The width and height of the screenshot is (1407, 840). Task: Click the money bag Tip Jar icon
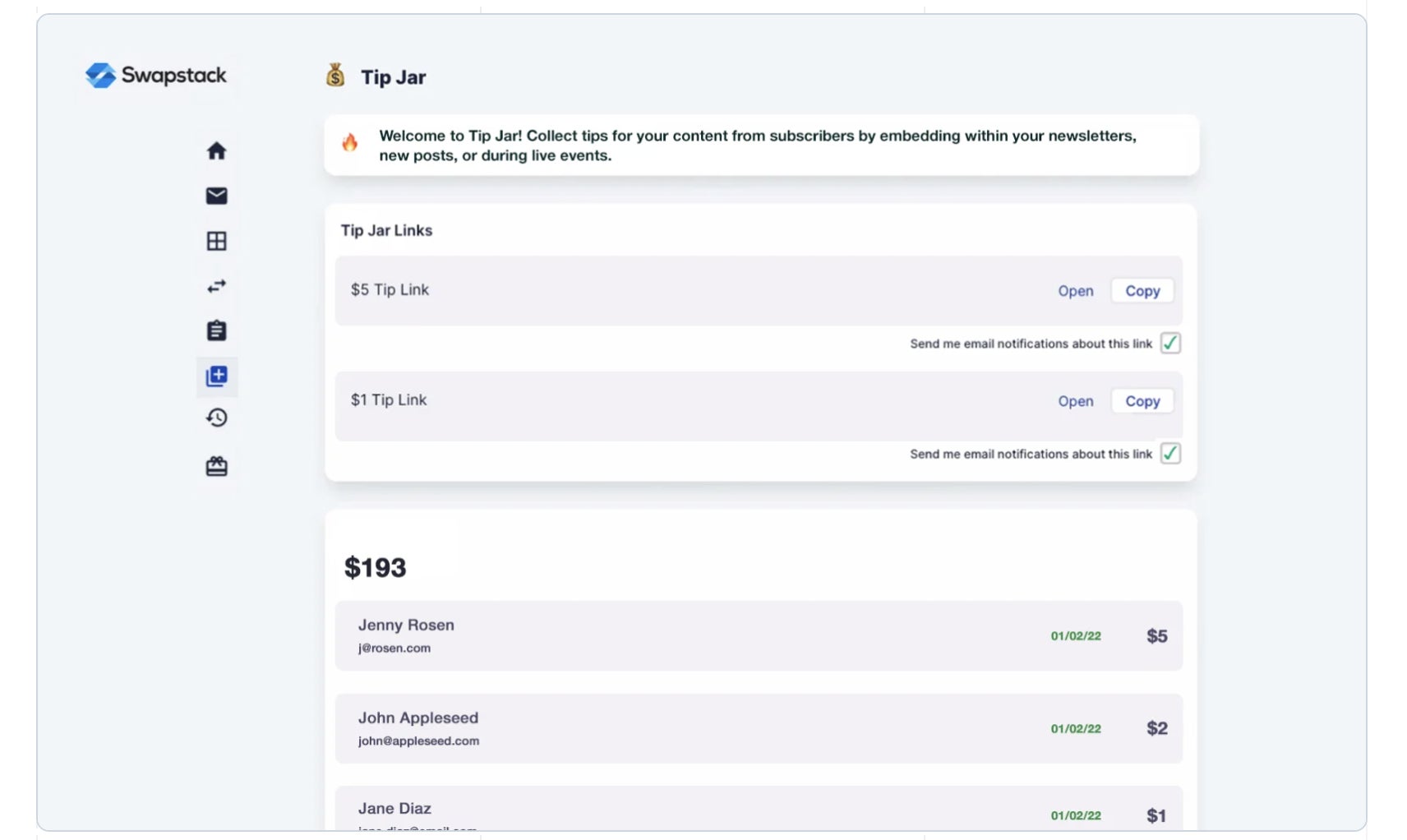pyautogui.click(x=335, y=76)
